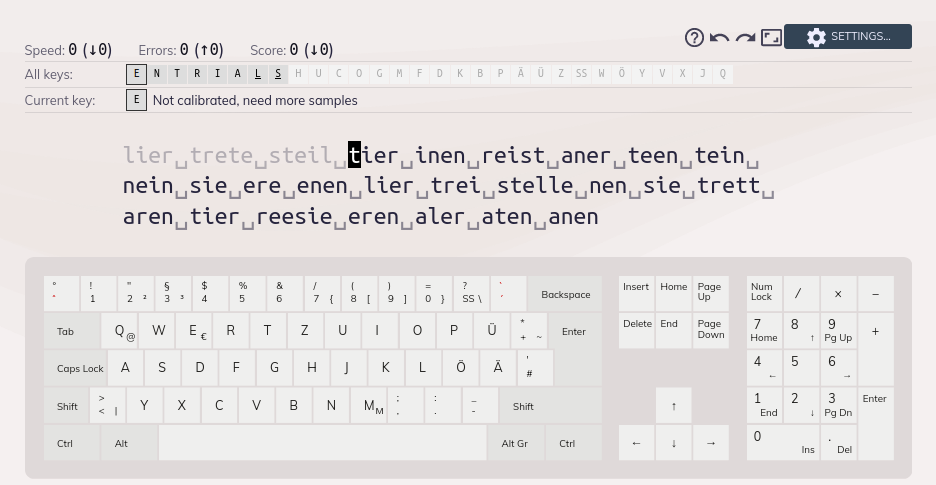
Task: Click the Home key above End
Action: point(673,294)
